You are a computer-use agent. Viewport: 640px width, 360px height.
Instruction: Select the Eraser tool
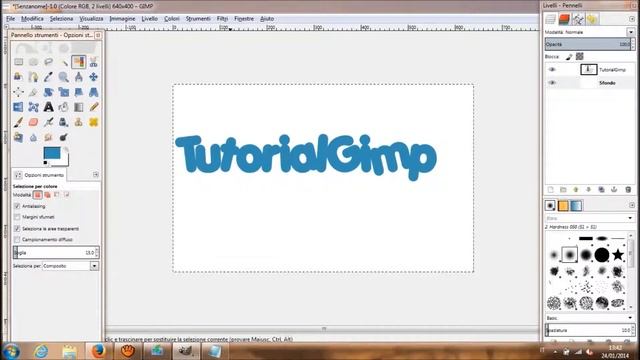point(33,122)
